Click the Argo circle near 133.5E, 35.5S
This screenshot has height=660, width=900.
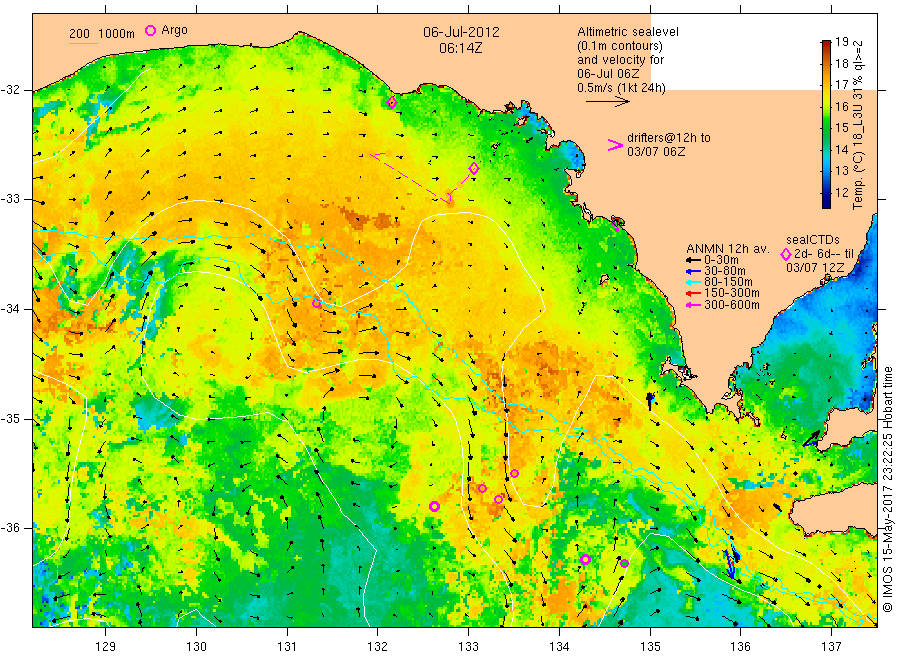pyautogui.click(x=514, y=473)
